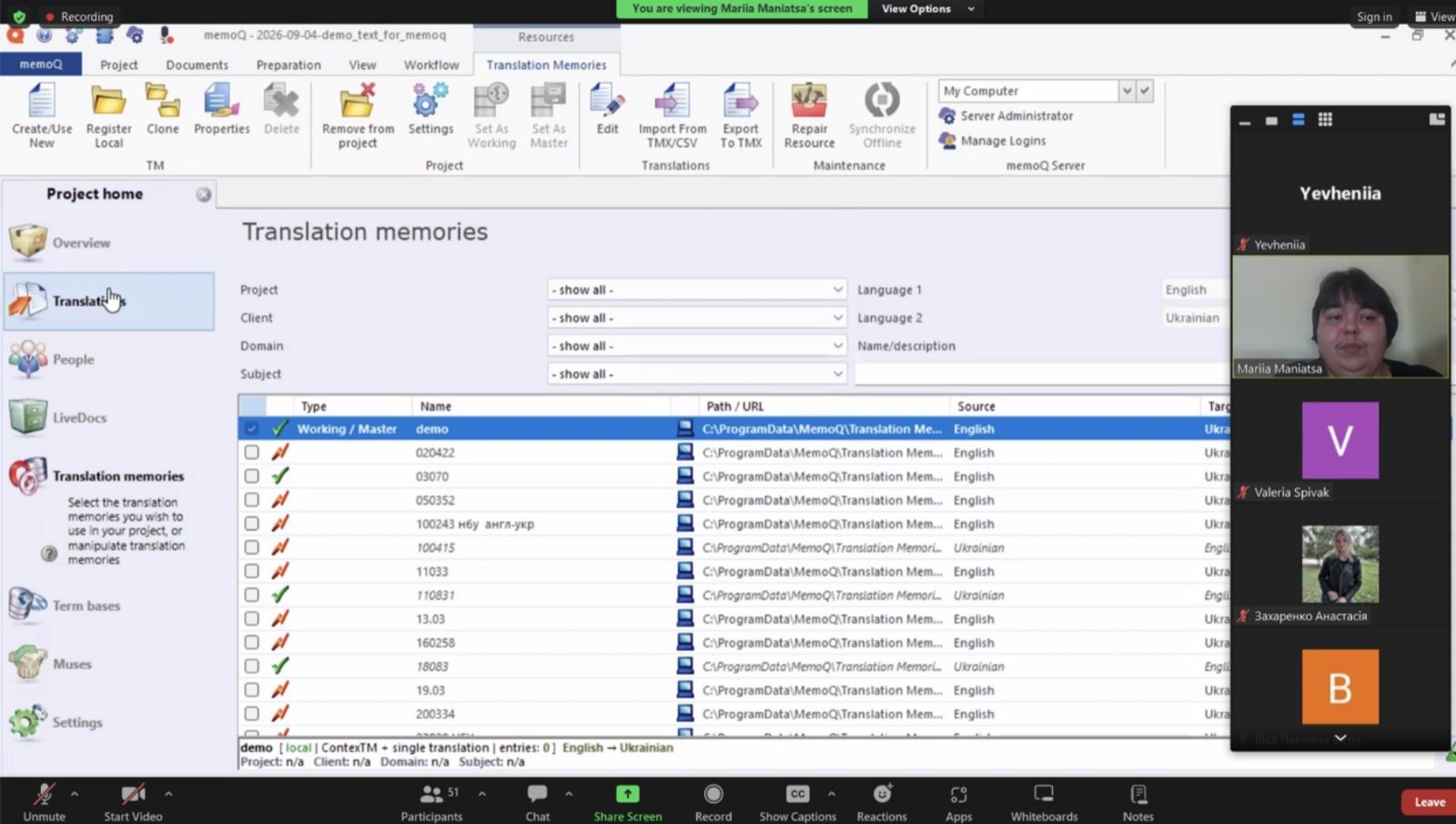Viewport: 1456px width, 824px height.
Task: Open the memoQ application tab
Action: [41, 64]
